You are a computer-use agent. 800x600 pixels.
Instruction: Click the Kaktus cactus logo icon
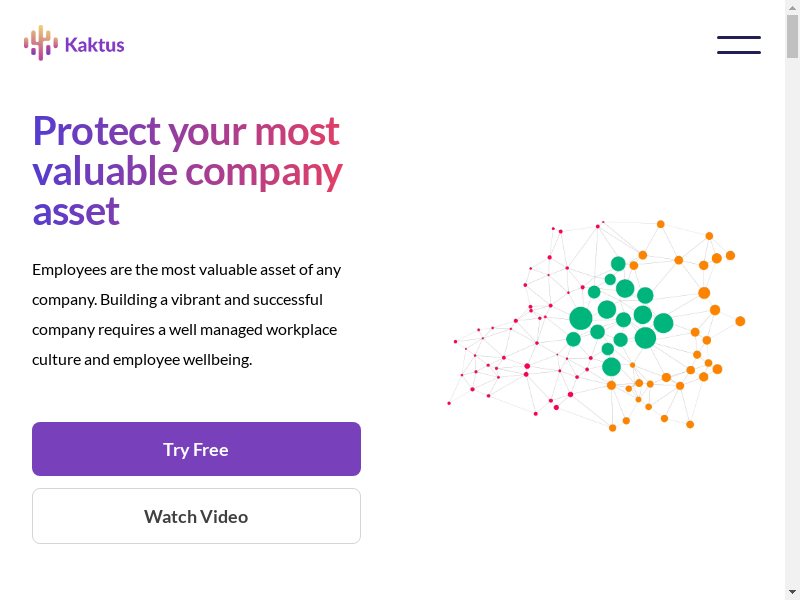point(40,43)
